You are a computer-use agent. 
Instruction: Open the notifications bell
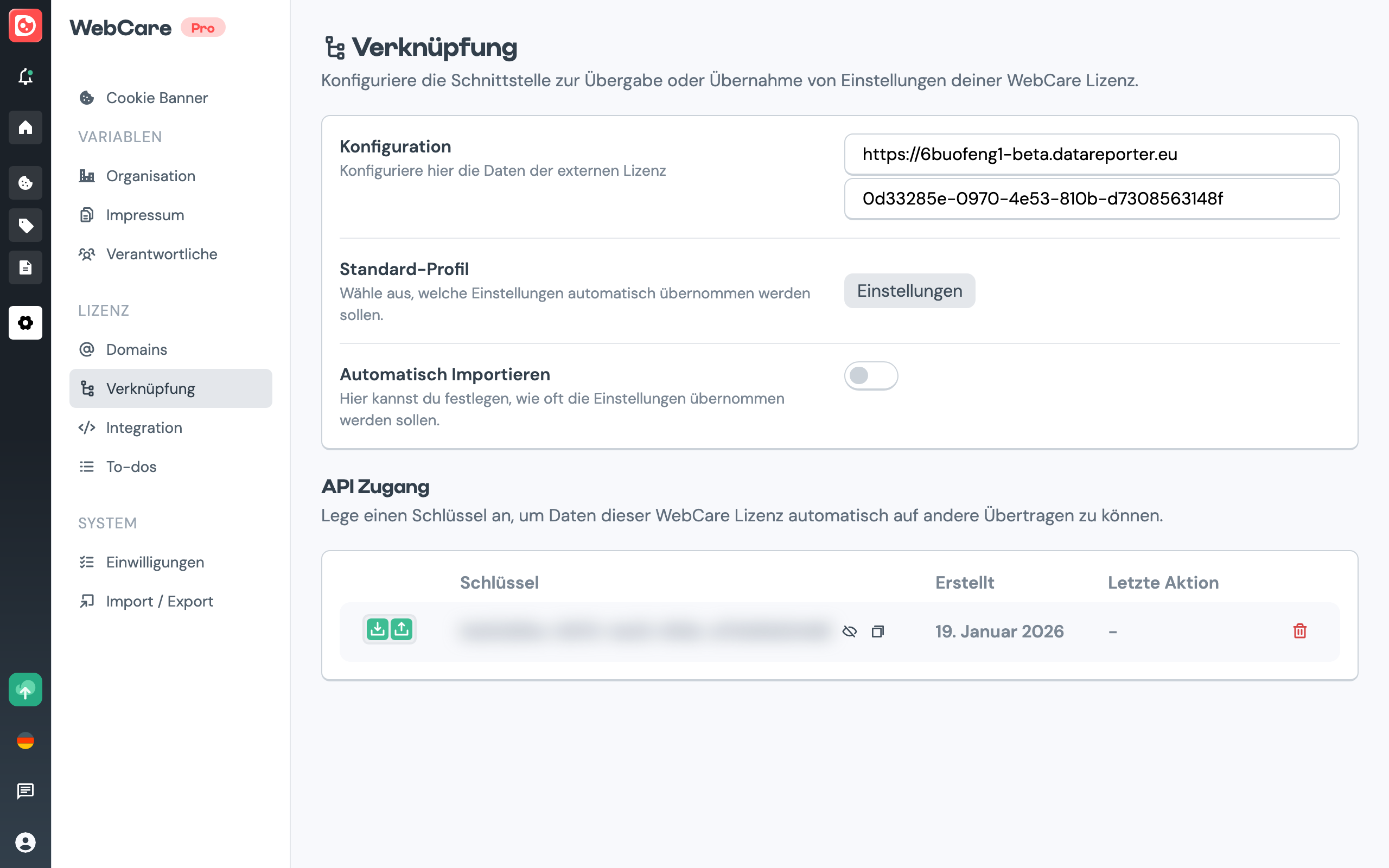coord(26,76)
